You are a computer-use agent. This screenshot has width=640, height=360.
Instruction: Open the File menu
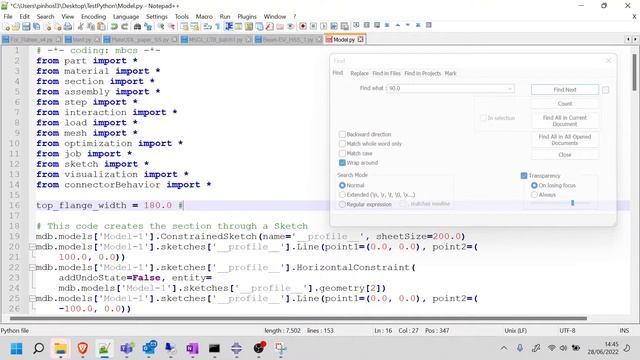[8, 16]
